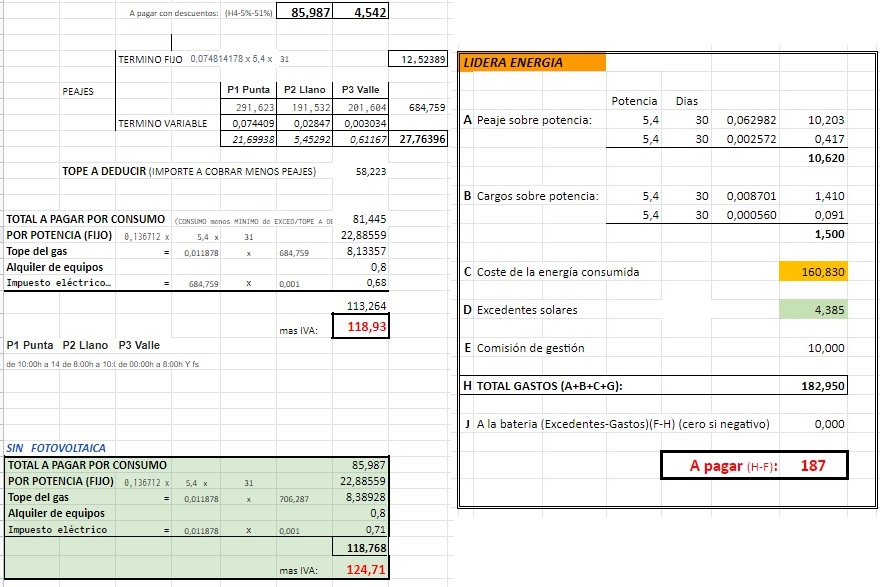The image size is (893, 587).
Task: Select the 0,062982 rate cell
Action: pyautogui.click(x=745, y=120)
